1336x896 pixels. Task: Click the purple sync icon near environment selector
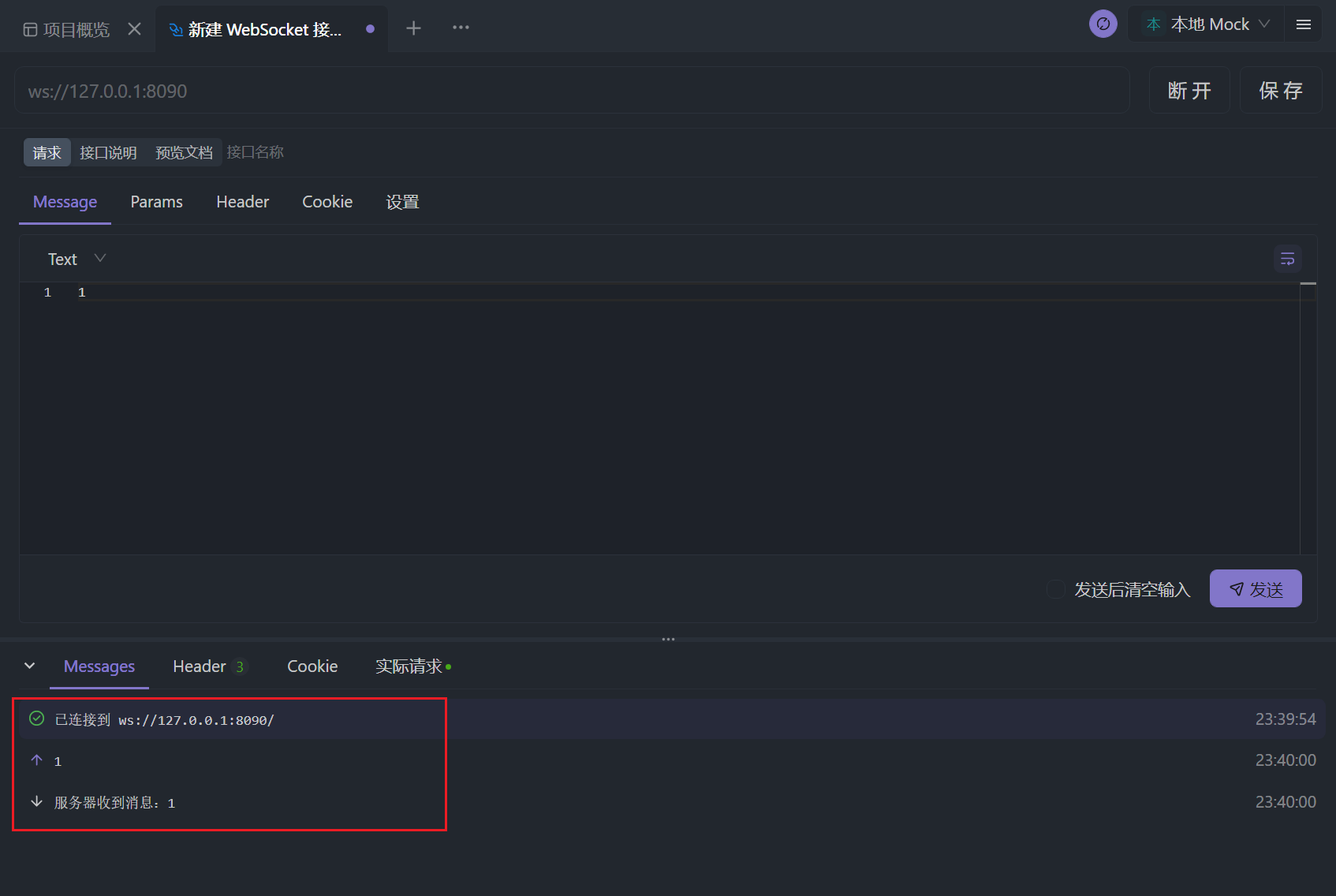[1103, 24]
